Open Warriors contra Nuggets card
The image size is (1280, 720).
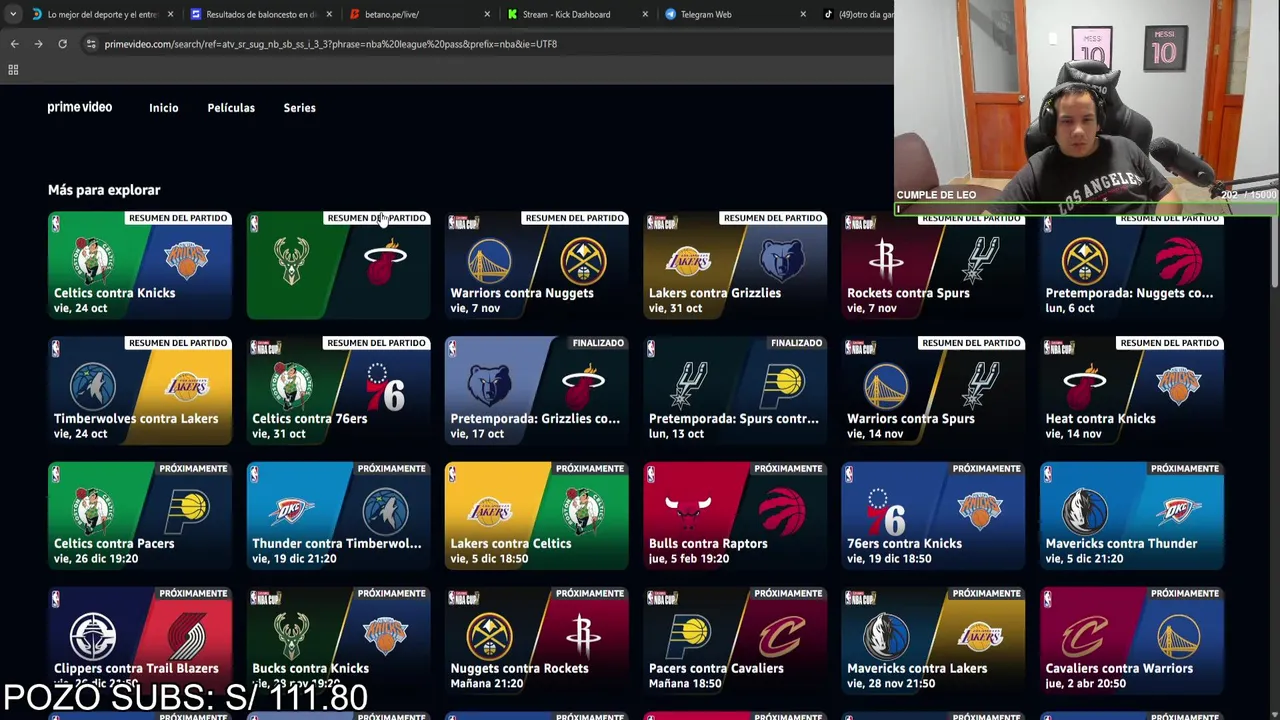pos(537,264)
